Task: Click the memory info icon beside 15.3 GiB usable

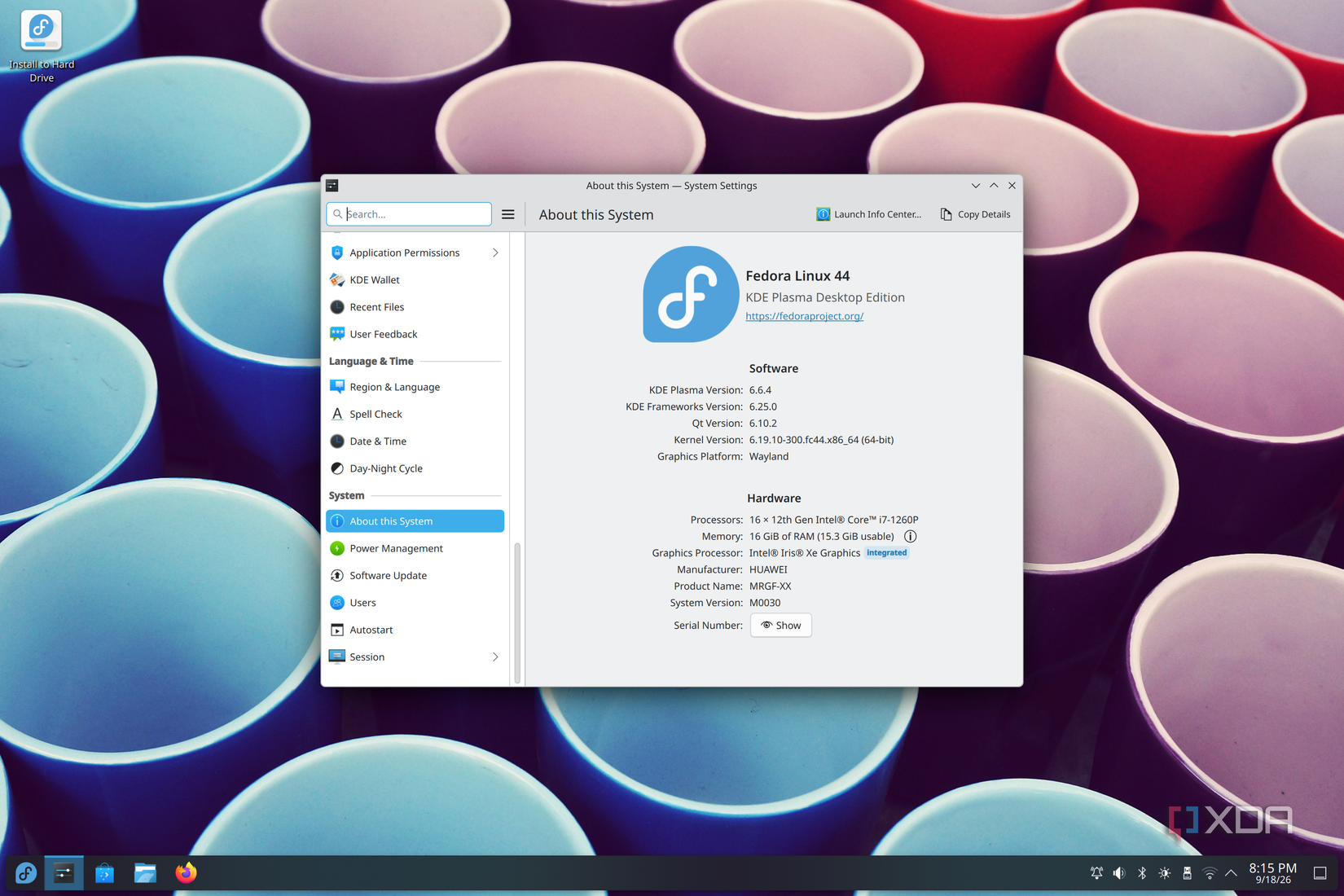Action: (910, 536)
